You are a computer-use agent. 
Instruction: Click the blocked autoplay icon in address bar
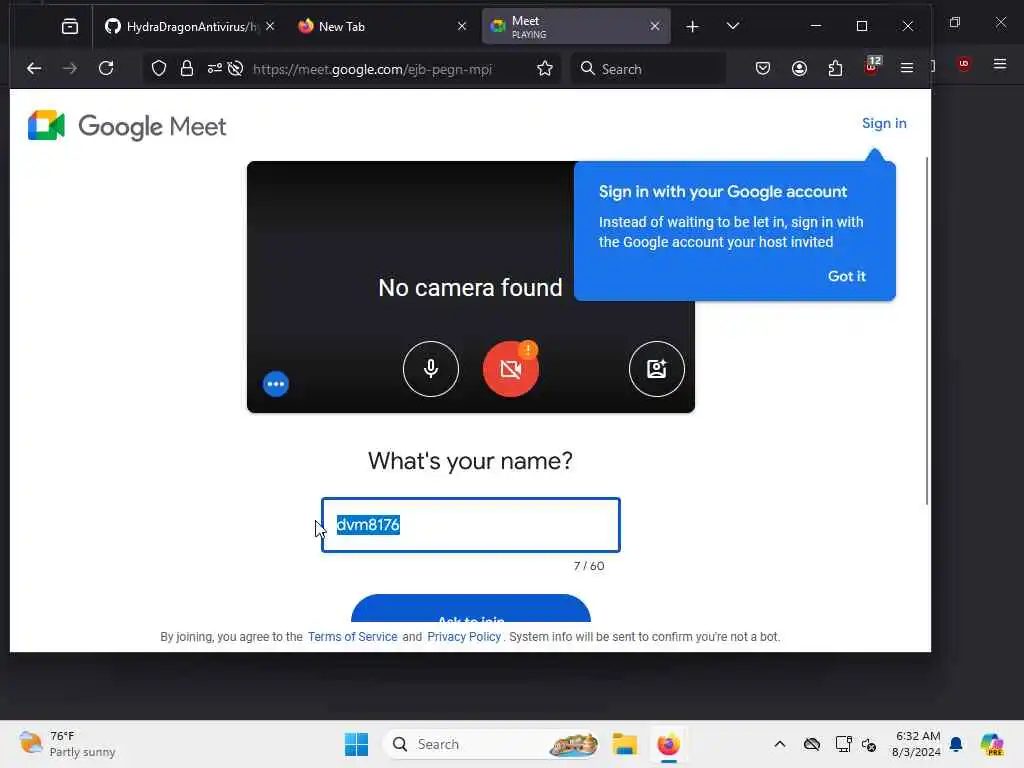[x=236, y=69]
